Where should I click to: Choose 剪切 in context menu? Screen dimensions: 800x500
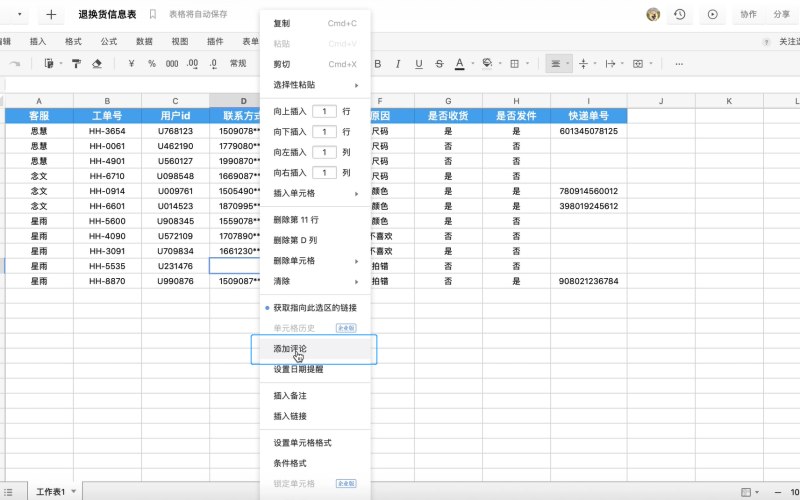click(315, 64)
